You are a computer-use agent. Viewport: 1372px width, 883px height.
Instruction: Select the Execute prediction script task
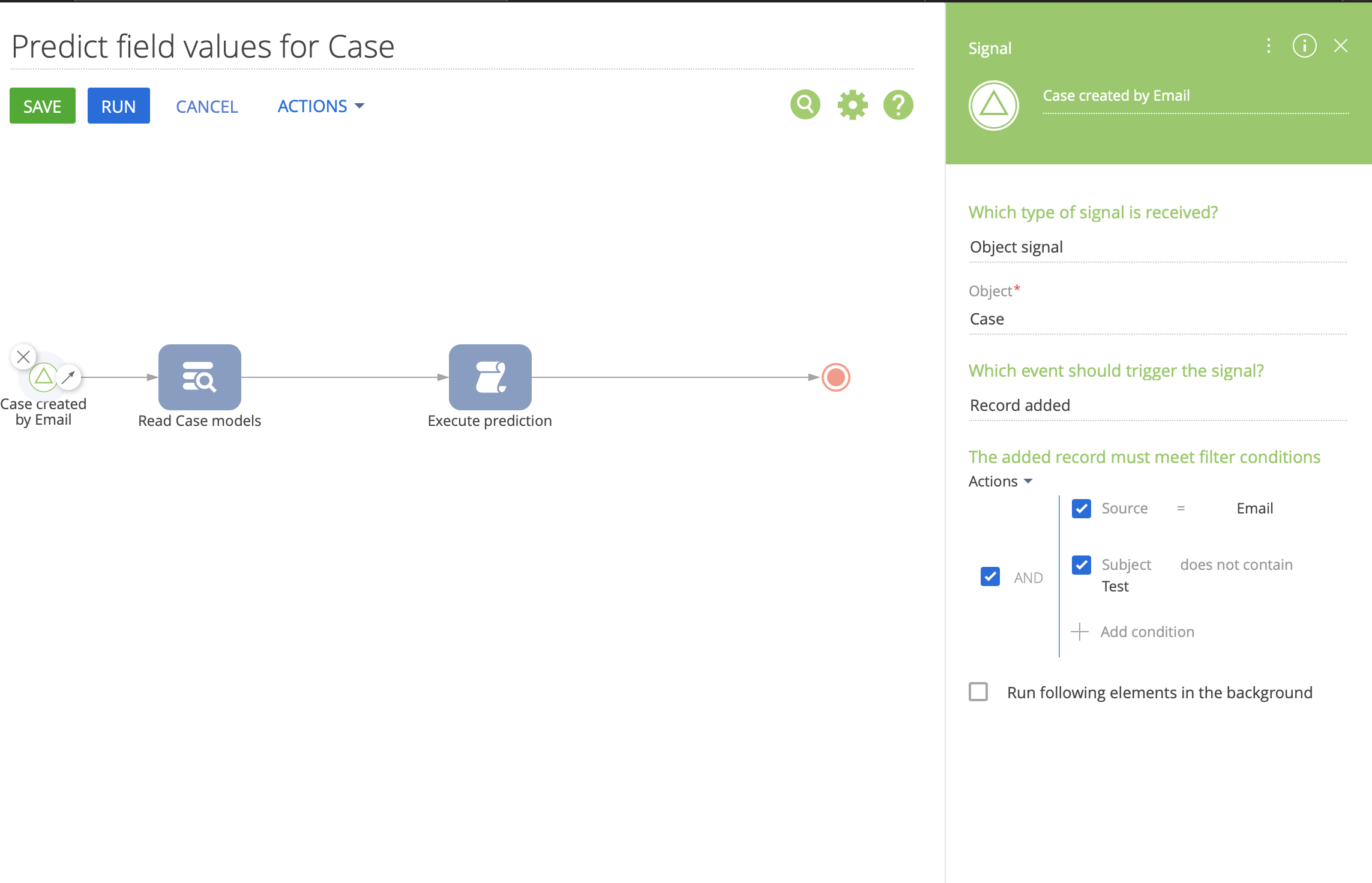[490, 377]
